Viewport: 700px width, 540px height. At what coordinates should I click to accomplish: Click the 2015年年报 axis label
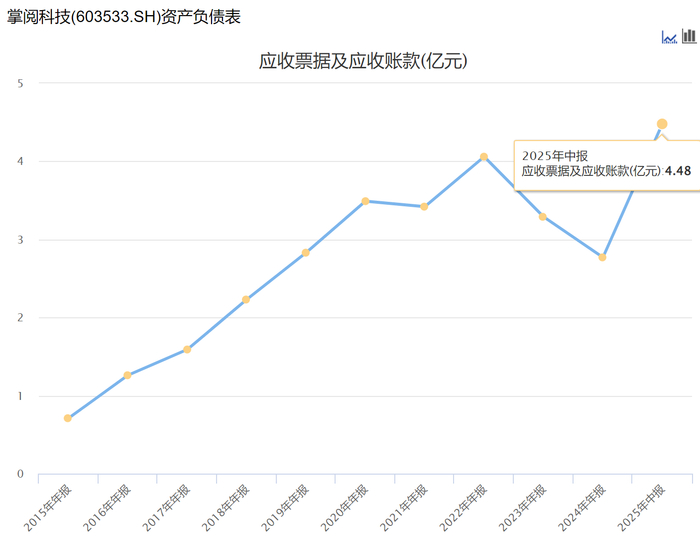pyautogui.click(x=47, y=508)
